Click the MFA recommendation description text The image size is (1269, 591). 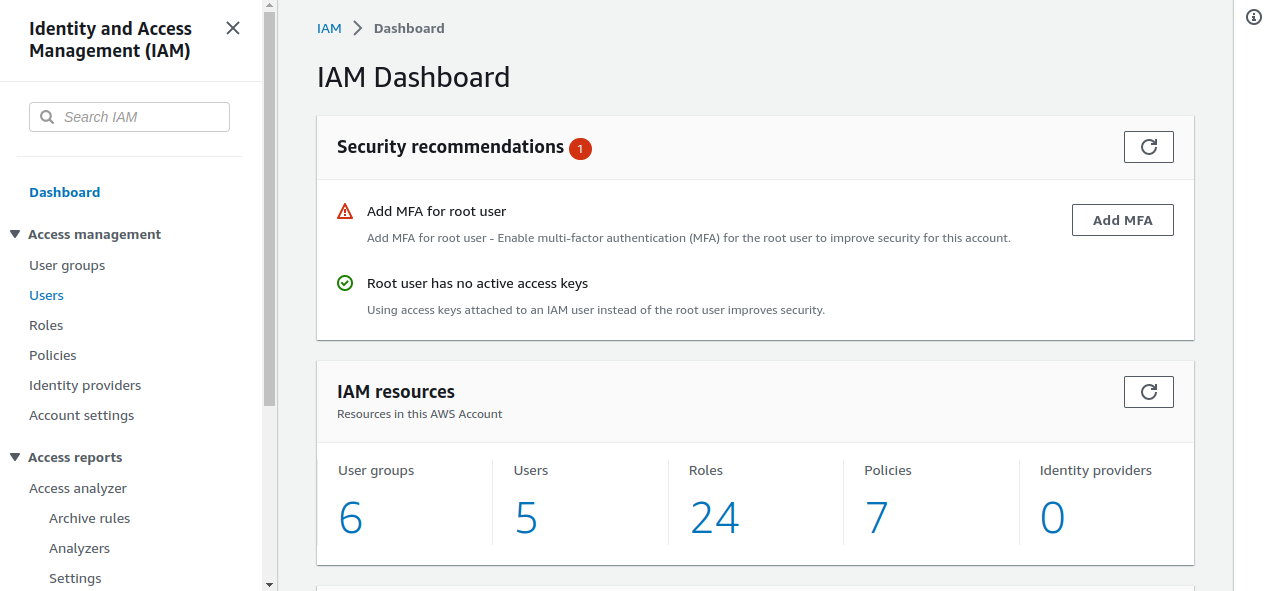point(689,238)
